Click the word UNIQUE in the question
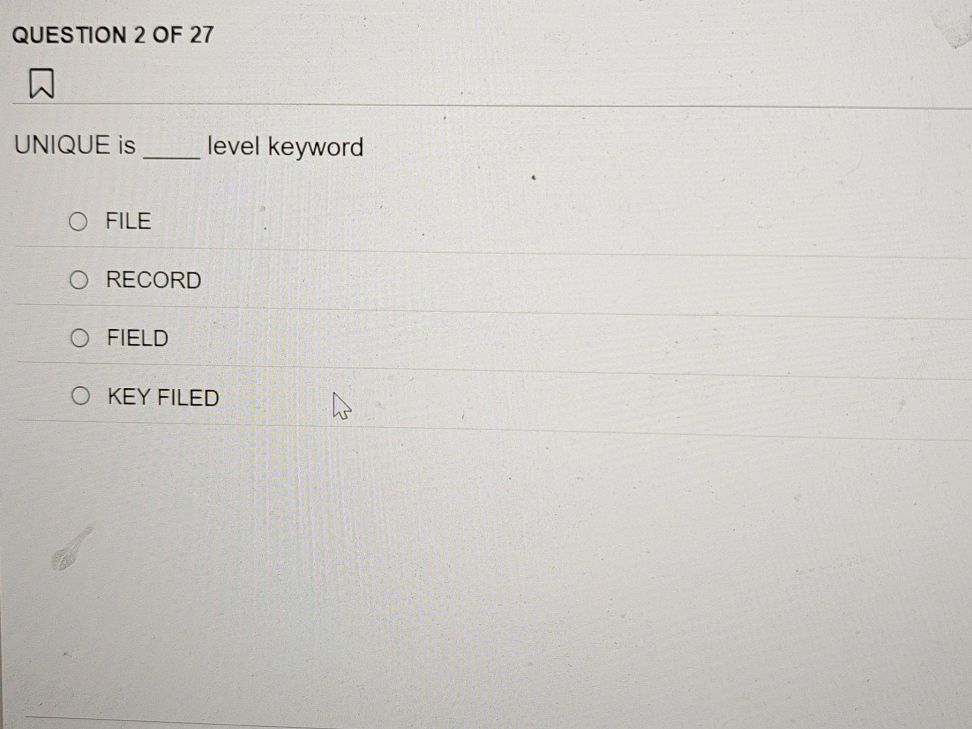The height and width of the screenshot is (729, 972). (60, 146)
